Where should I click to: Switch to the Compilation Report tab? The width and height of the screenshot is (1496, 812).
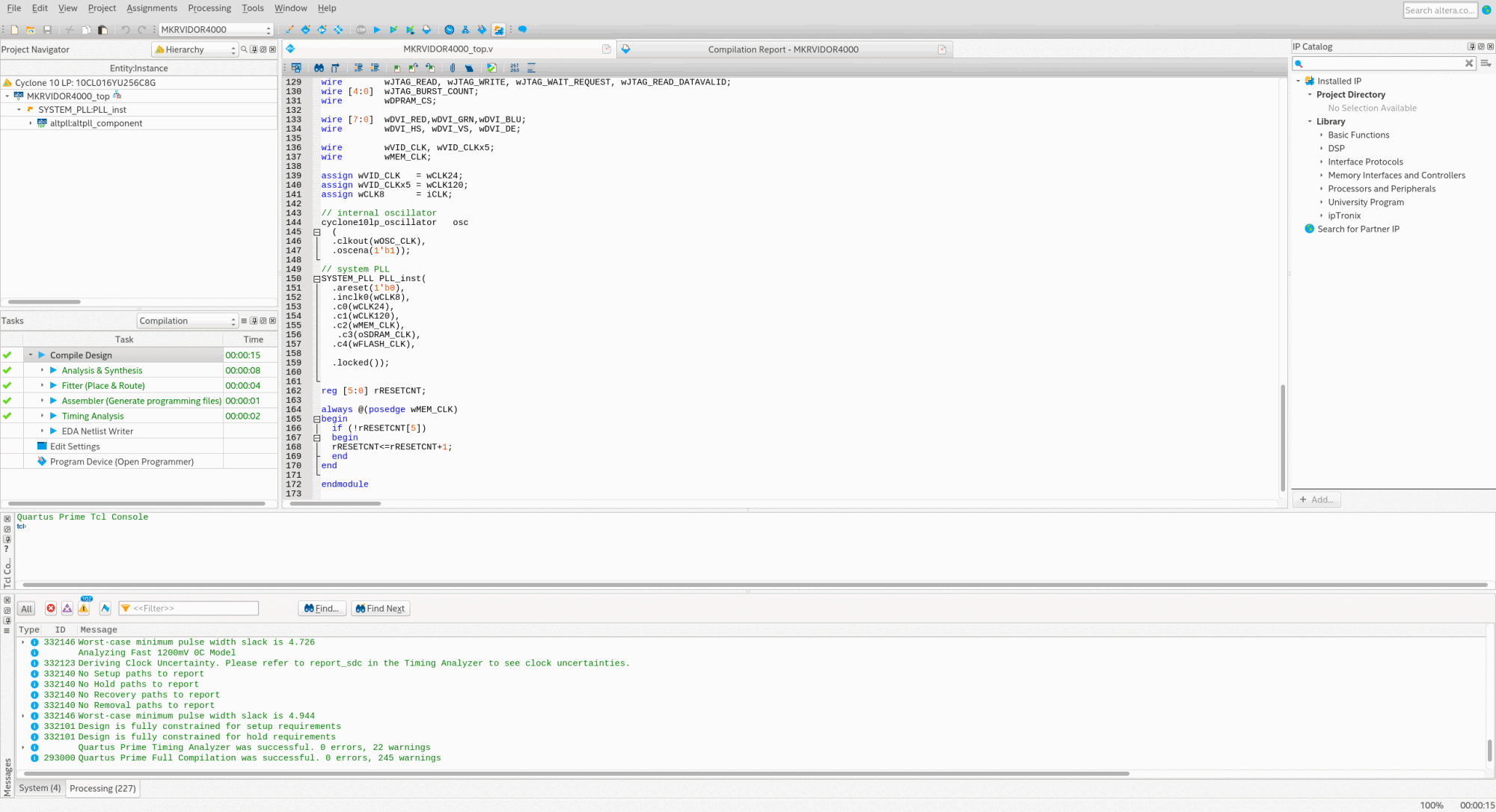[782, 49]
